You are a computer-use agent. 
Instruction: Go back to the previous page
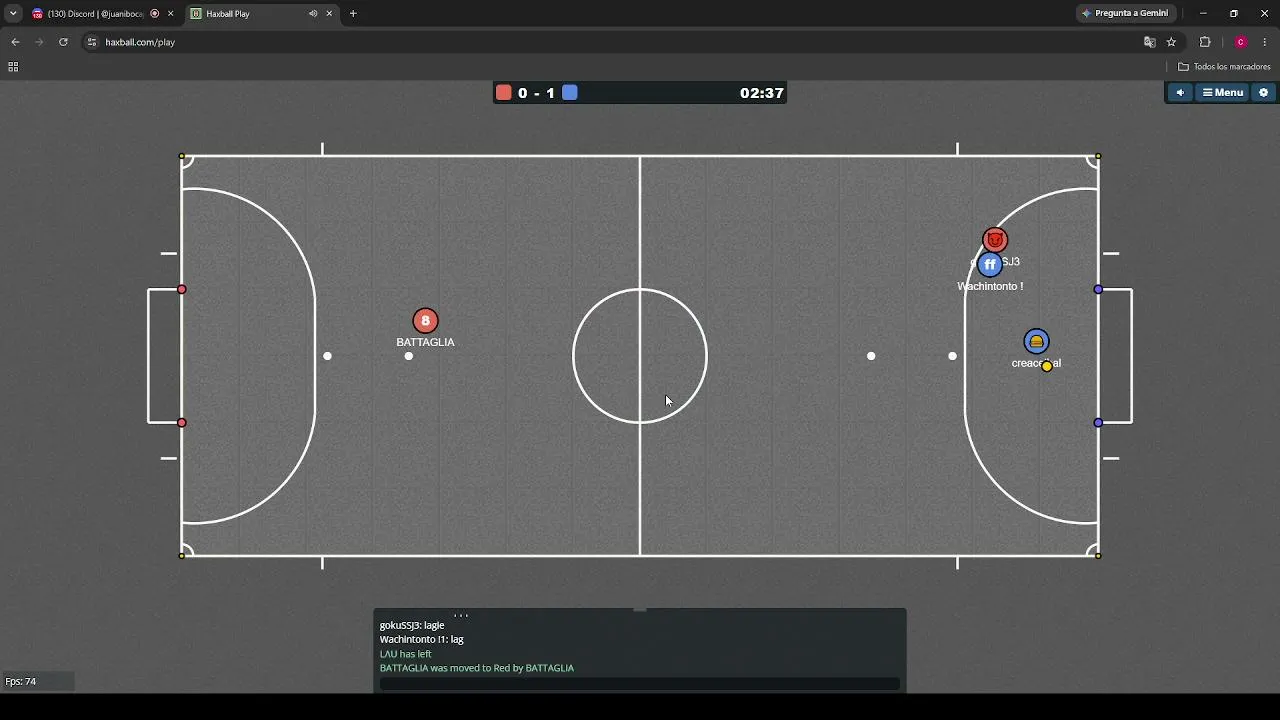(x=15, y=42)
